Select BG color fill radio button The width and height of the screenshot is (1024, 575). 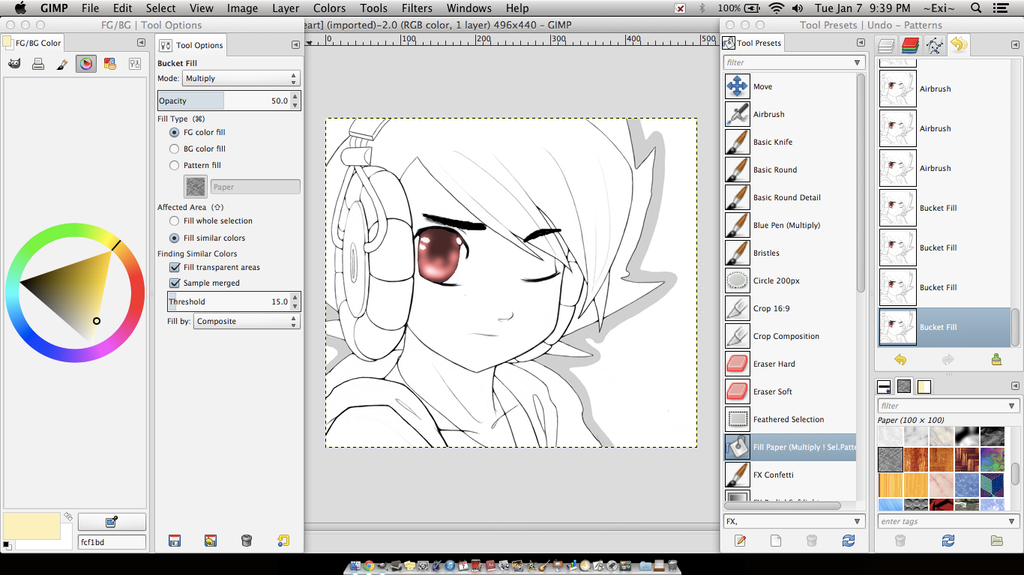(174, 149)
